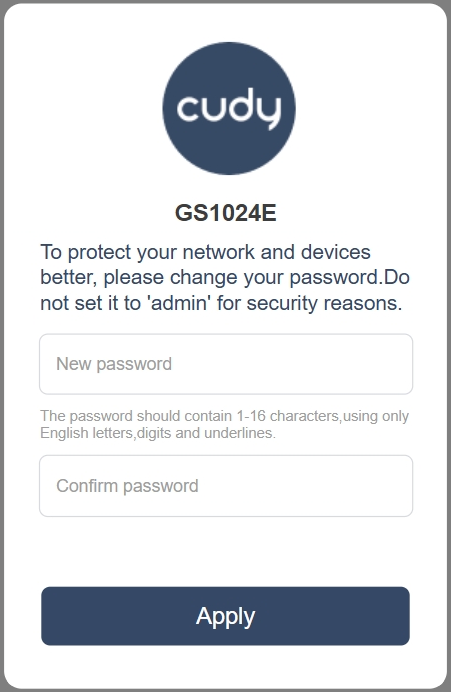Click the 'To protect your network' sentence
451x692 pixels.
205,252
